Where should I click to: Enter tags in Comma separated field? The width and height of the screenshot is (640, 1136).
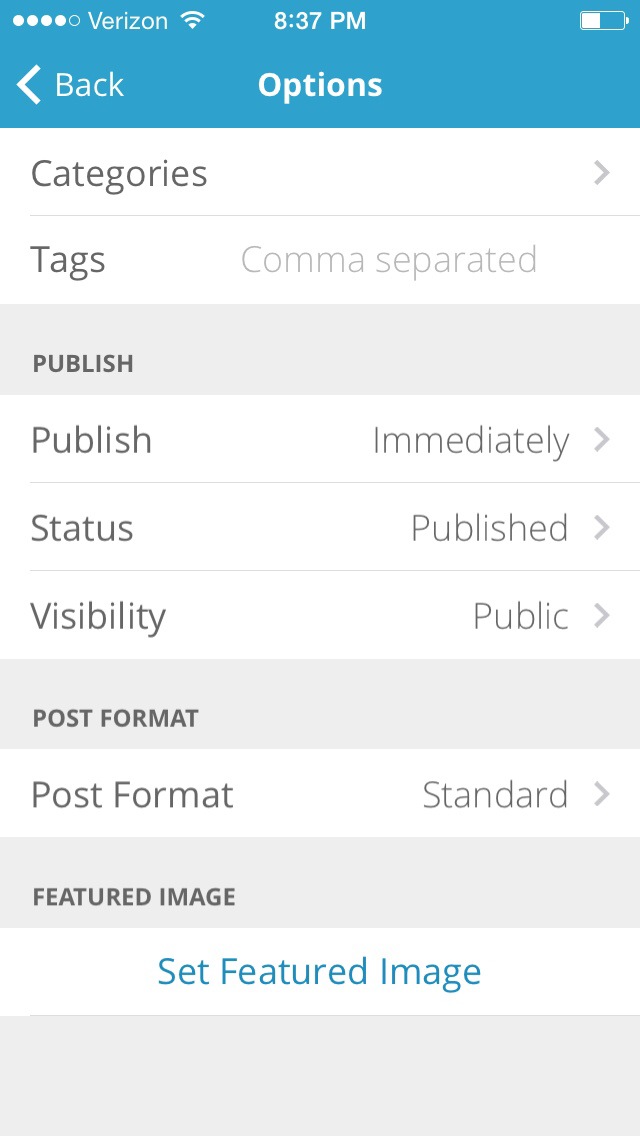click(x=389, y=260)
